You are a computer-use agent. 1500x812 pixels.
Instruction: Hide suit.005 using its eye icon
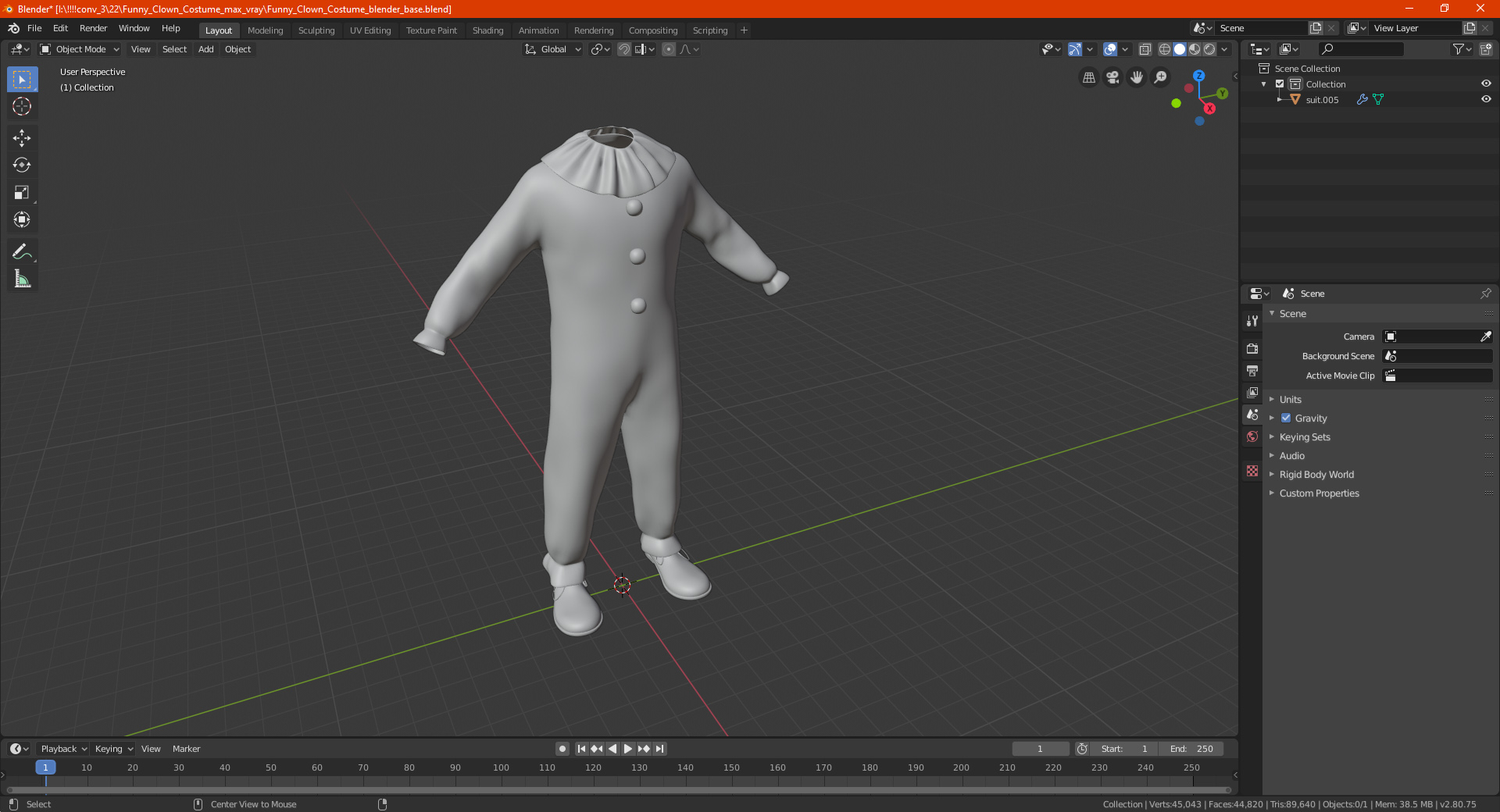point(1486,100)
